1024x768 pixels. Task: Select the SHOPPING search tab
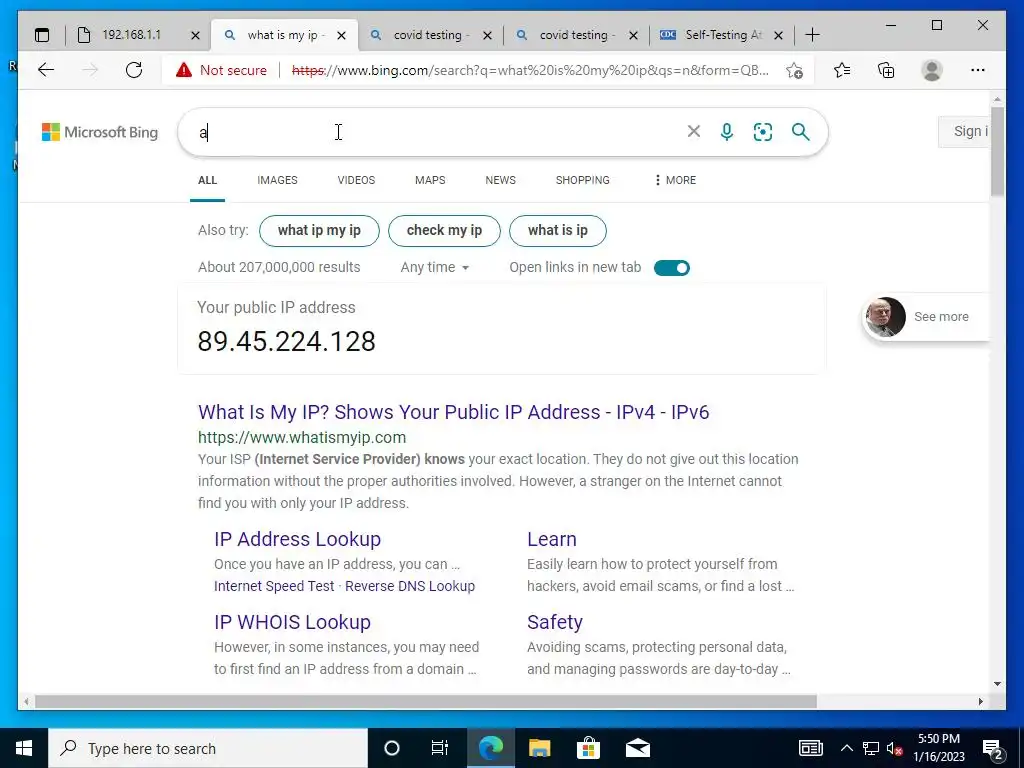(583, 180)
